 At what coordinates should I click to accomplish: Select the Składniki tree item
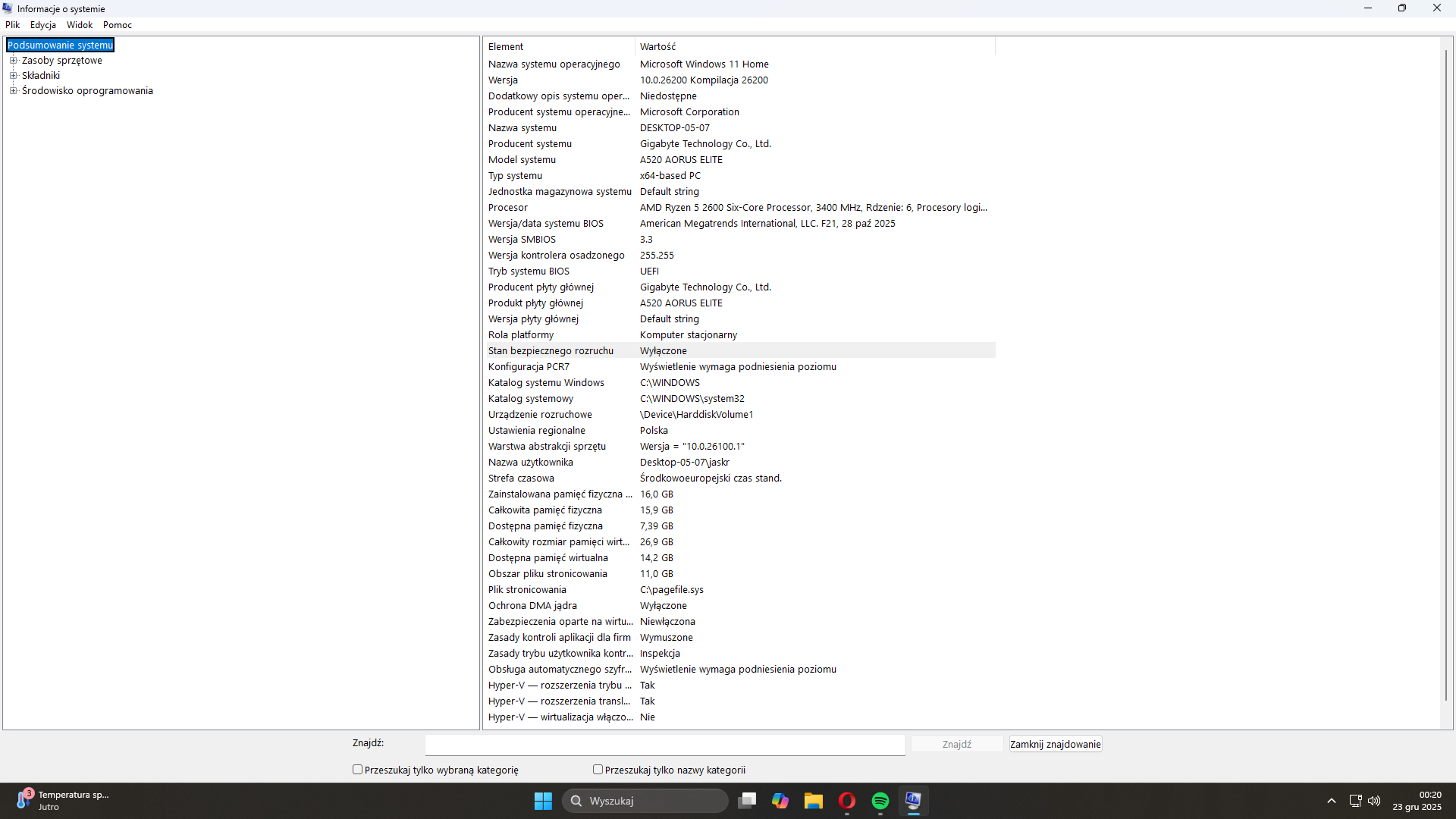click(x=41, y=76)
